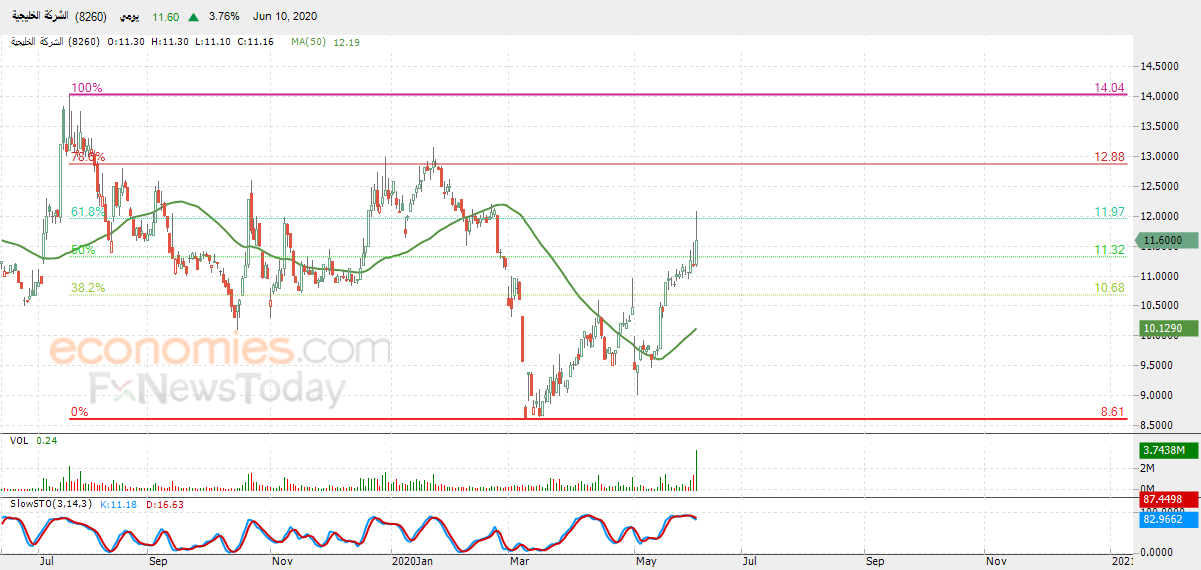This screenshot has height=570, width=1201.
Task: Click the 2M volume axis label
Action: (1148, 468)
